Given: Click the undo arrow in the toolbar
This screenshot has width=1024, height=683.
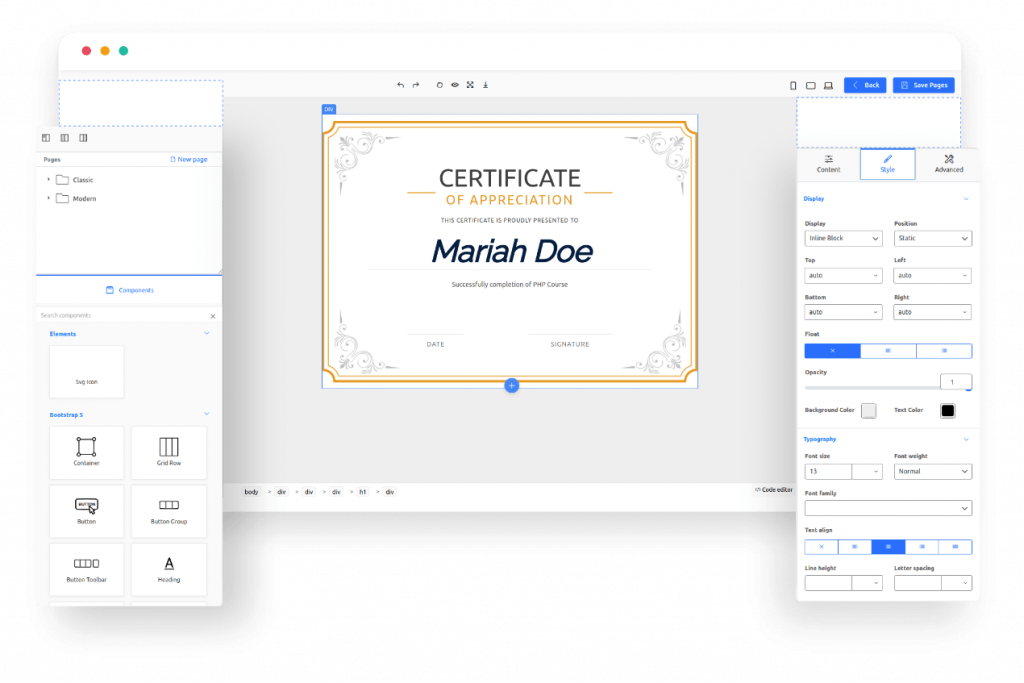Looking at the screenshot, I should (x=400, y=85).
